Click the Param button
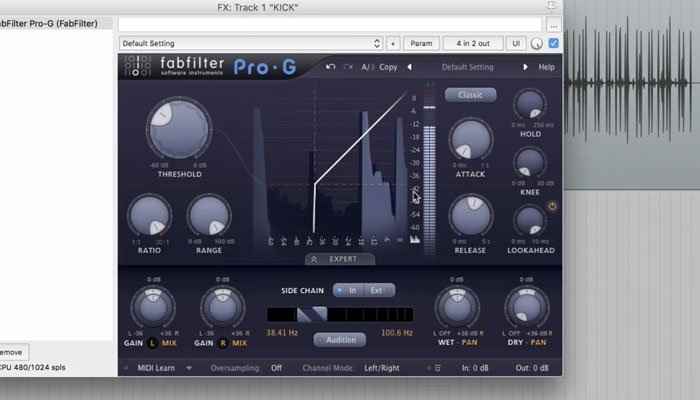This screenshot has height=400, width=700. pyautogui.click(x=421, y=43)
